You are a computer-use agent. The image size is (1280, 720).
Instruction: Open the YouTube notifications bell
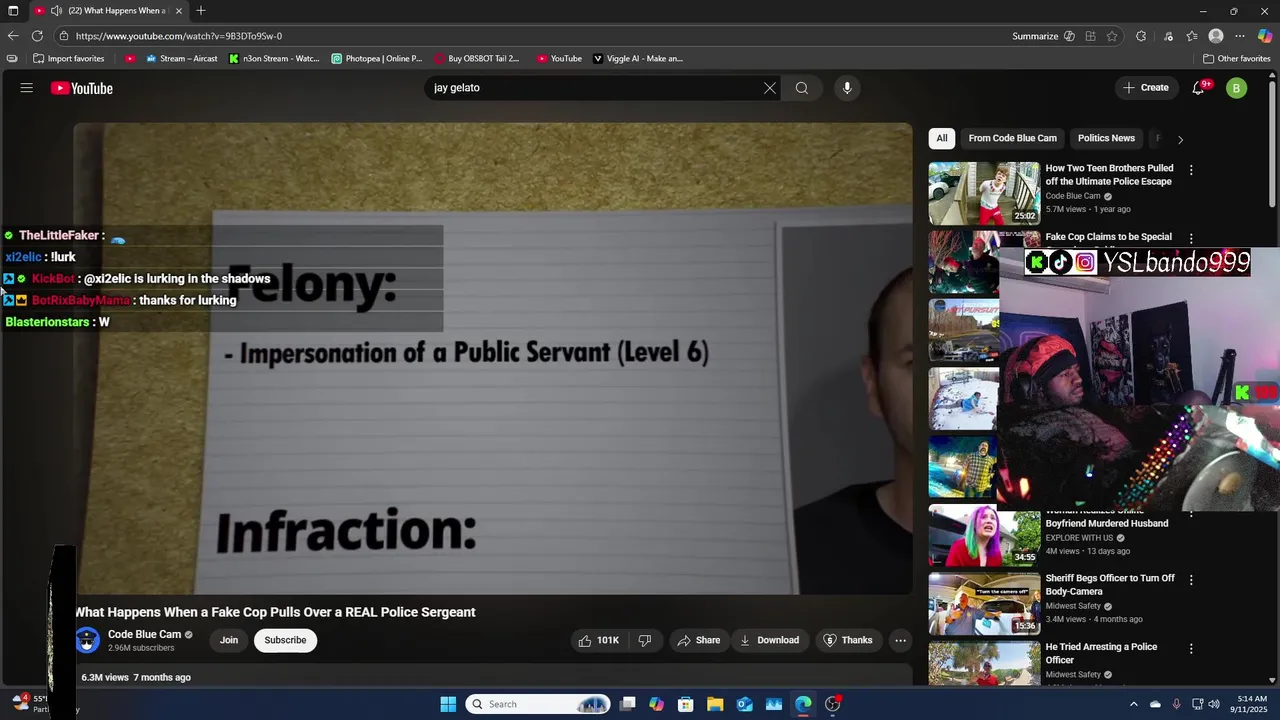click(1198, 88)
